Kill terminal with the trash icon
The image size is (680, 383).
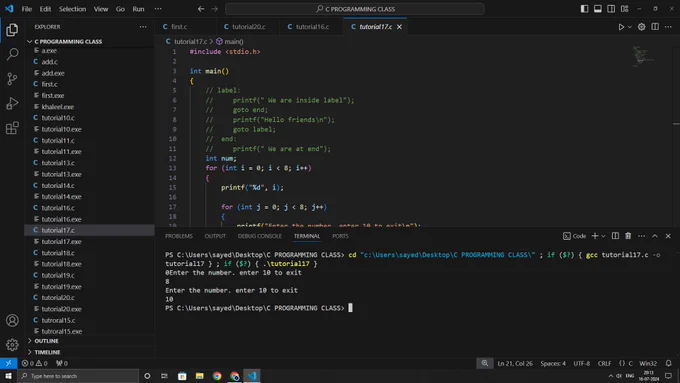tap(628, 236)
